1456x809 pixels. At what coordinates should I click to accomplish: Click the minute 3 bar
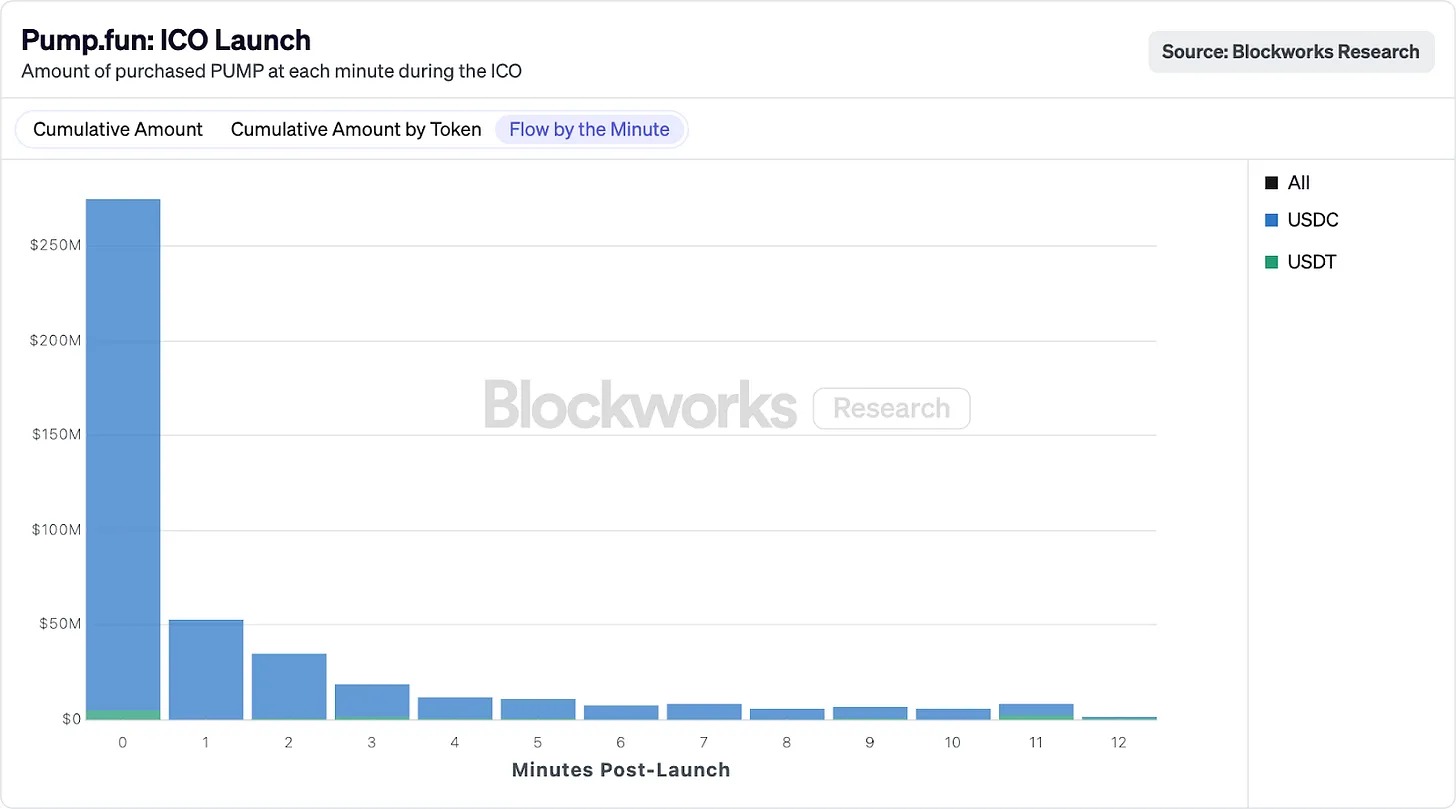372,700
